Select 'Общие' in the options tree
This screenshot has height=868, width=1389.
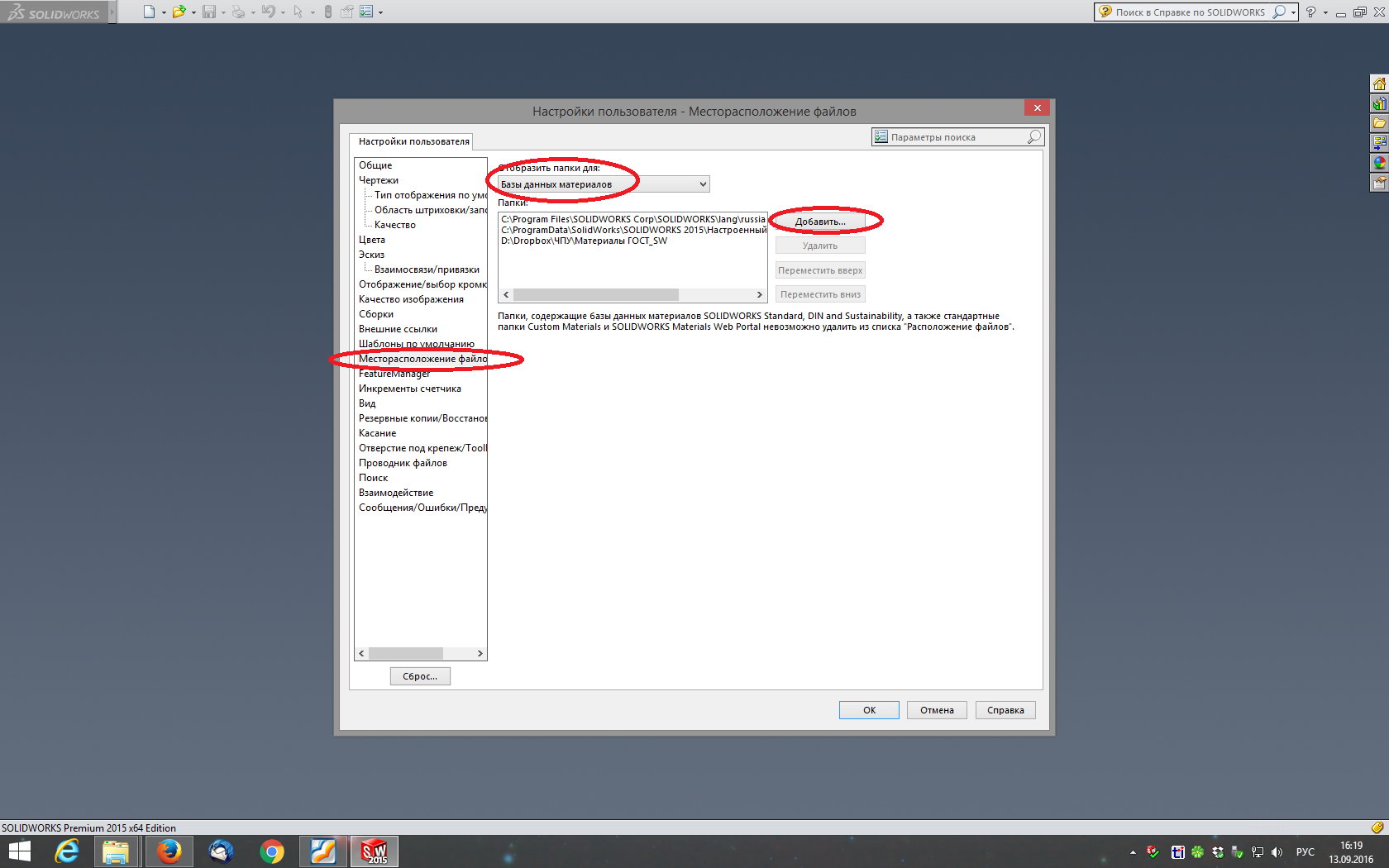point(375,165)
